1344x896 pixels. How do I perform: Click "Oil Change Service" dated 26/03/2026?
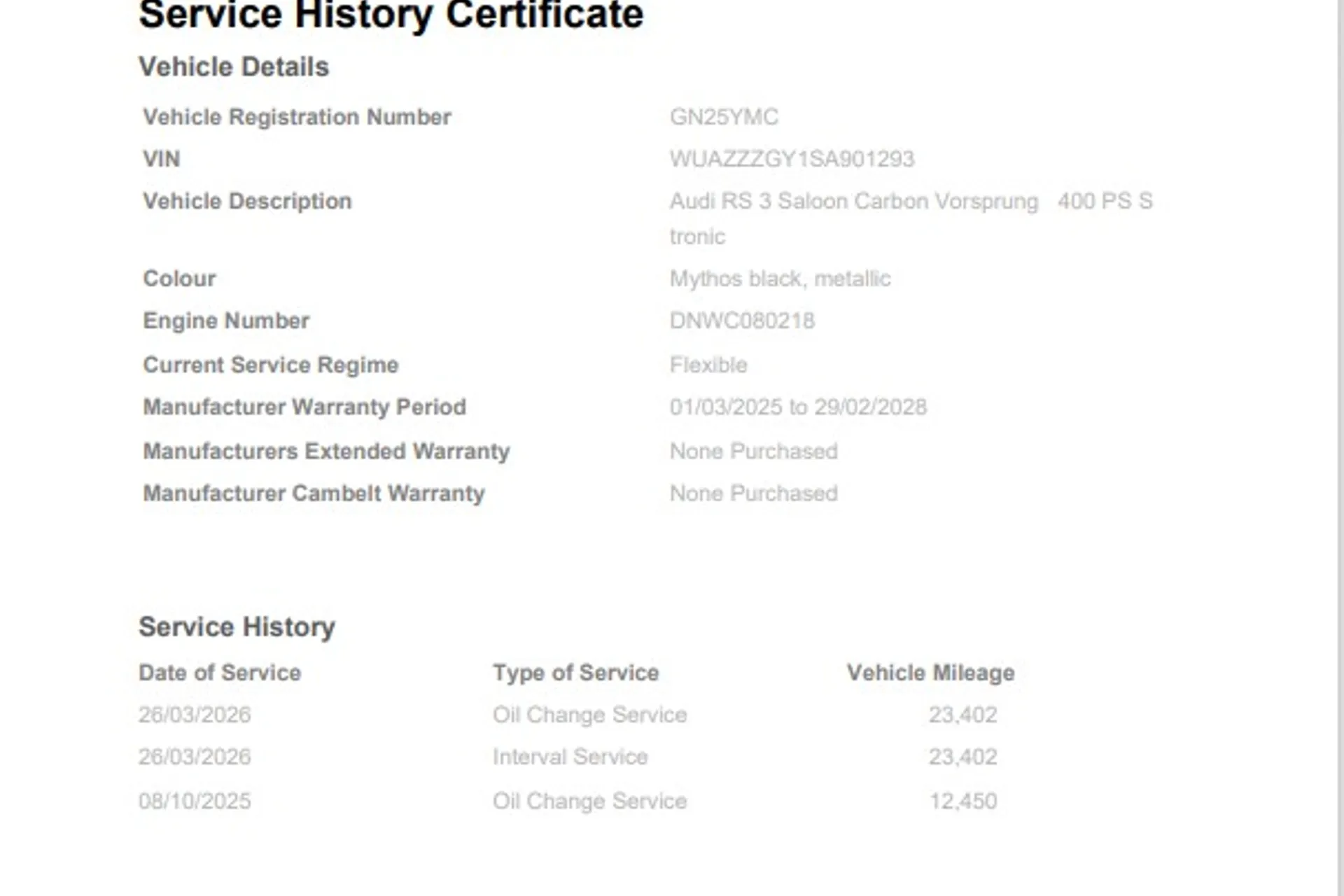pyautogui.click(x=589, y=715)
